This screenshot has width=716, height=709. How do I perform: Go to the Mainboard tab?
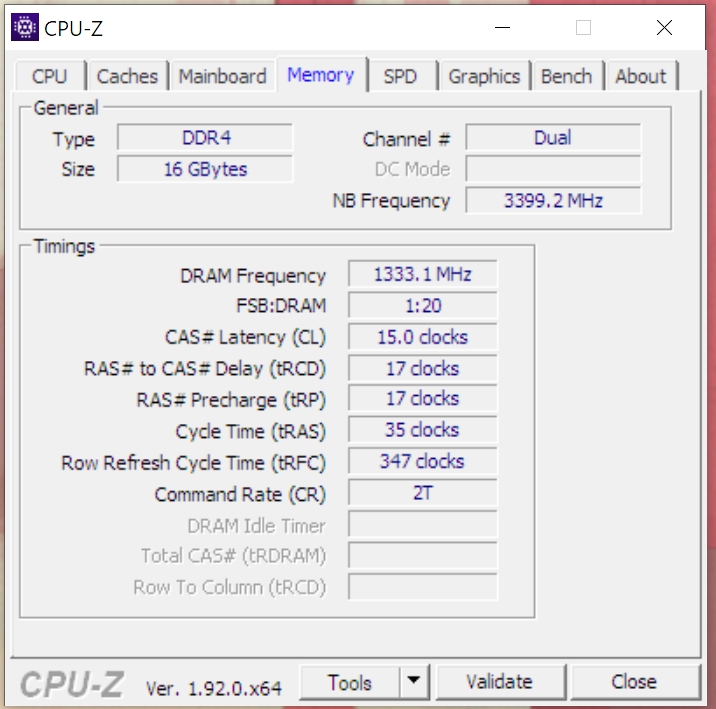tap(222, 76)
